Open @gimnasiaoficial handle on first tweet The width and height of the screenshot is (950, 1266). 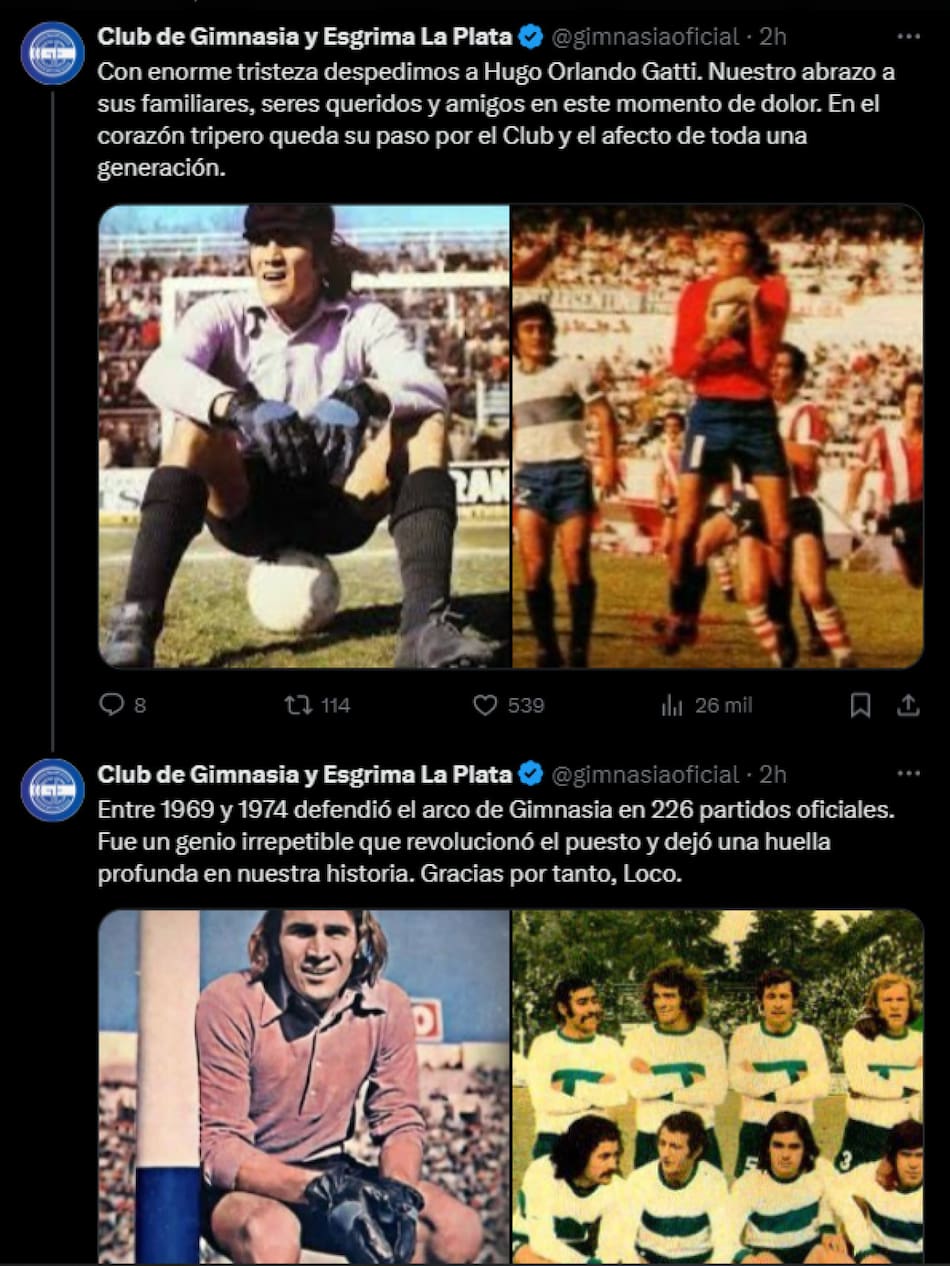point(645,37)
